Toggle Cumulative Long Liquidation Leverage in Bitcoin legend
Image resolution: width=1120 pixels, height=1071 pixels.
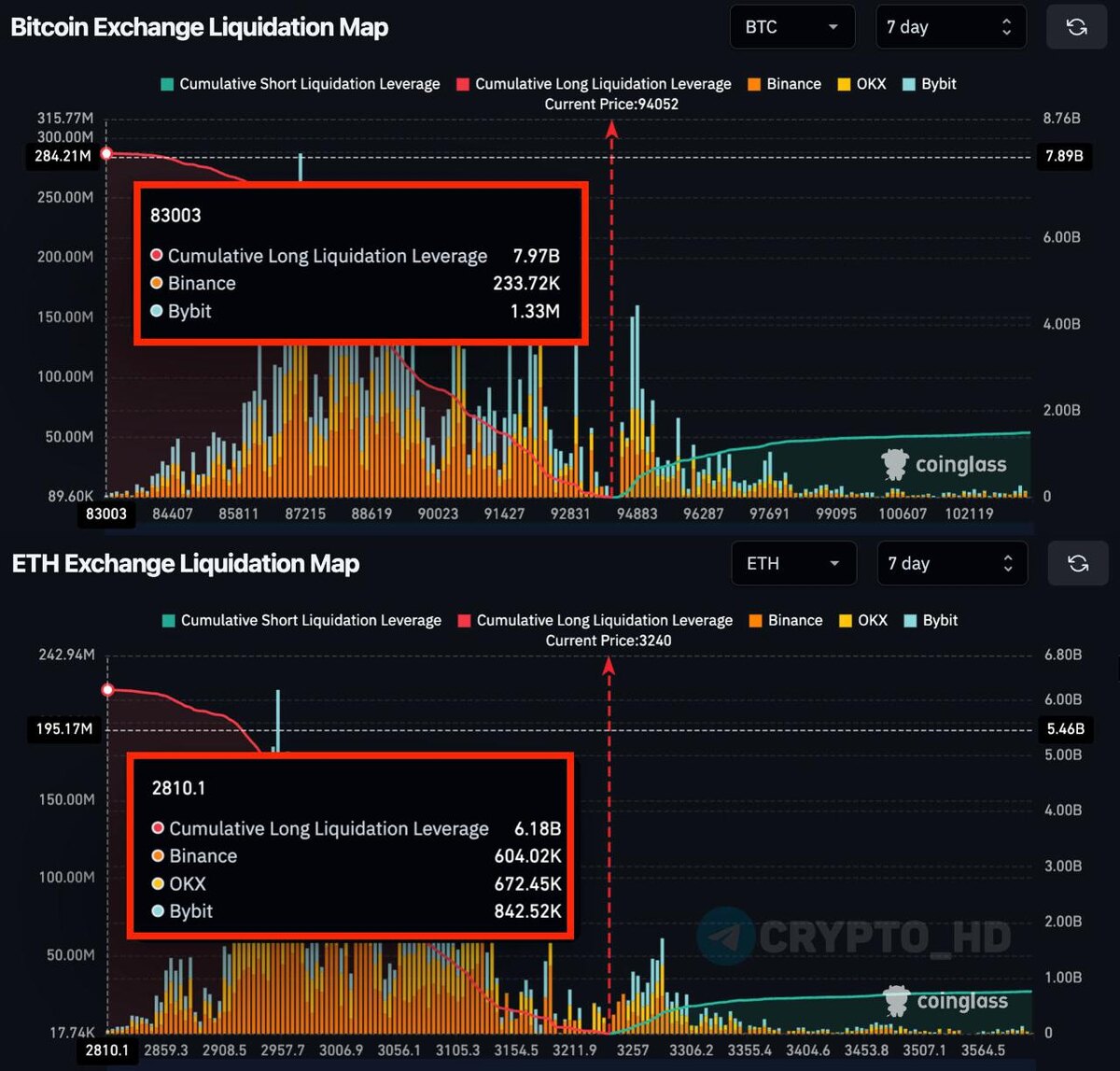(594, 84)
